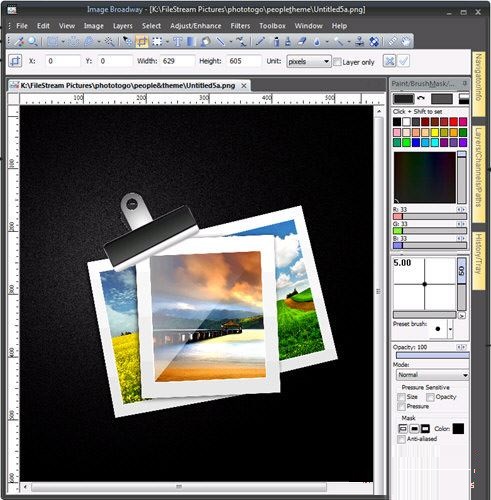Adjust the red R channel slider
The image size is (491, 500).
[430, 217]
